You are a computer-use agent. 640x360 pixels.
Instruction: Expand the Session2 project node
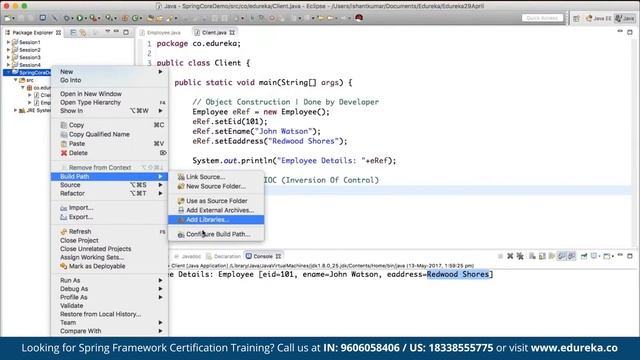point(8,50)
